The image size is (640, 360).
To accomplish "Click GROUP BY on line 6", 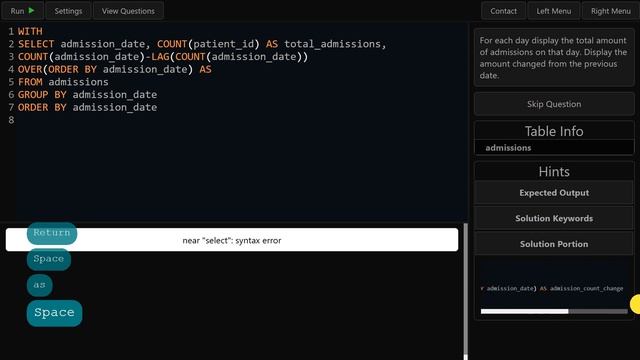I will click(x=42, y=95).
